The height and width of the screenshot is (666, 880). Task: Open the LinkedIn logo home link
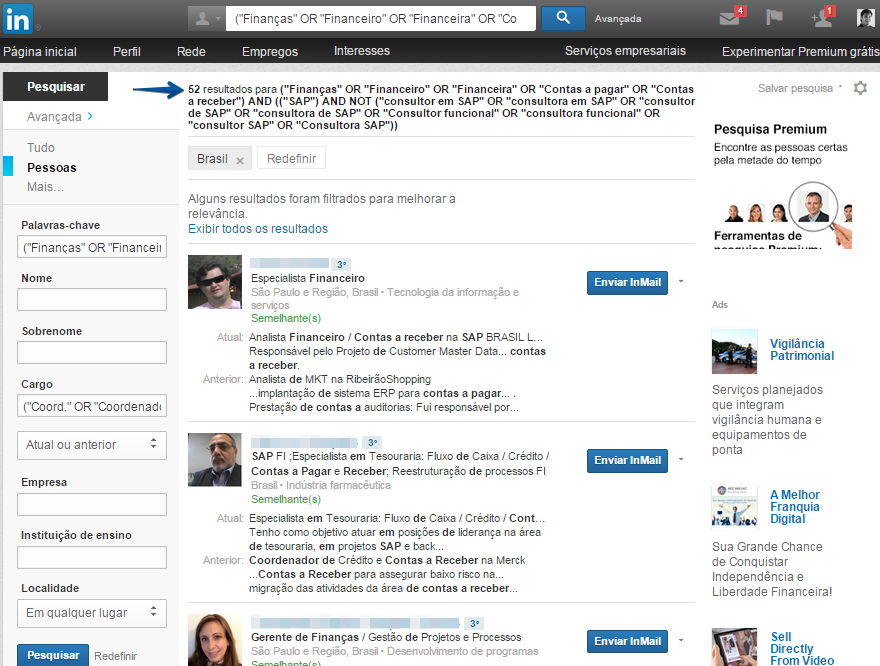[18, 19]
